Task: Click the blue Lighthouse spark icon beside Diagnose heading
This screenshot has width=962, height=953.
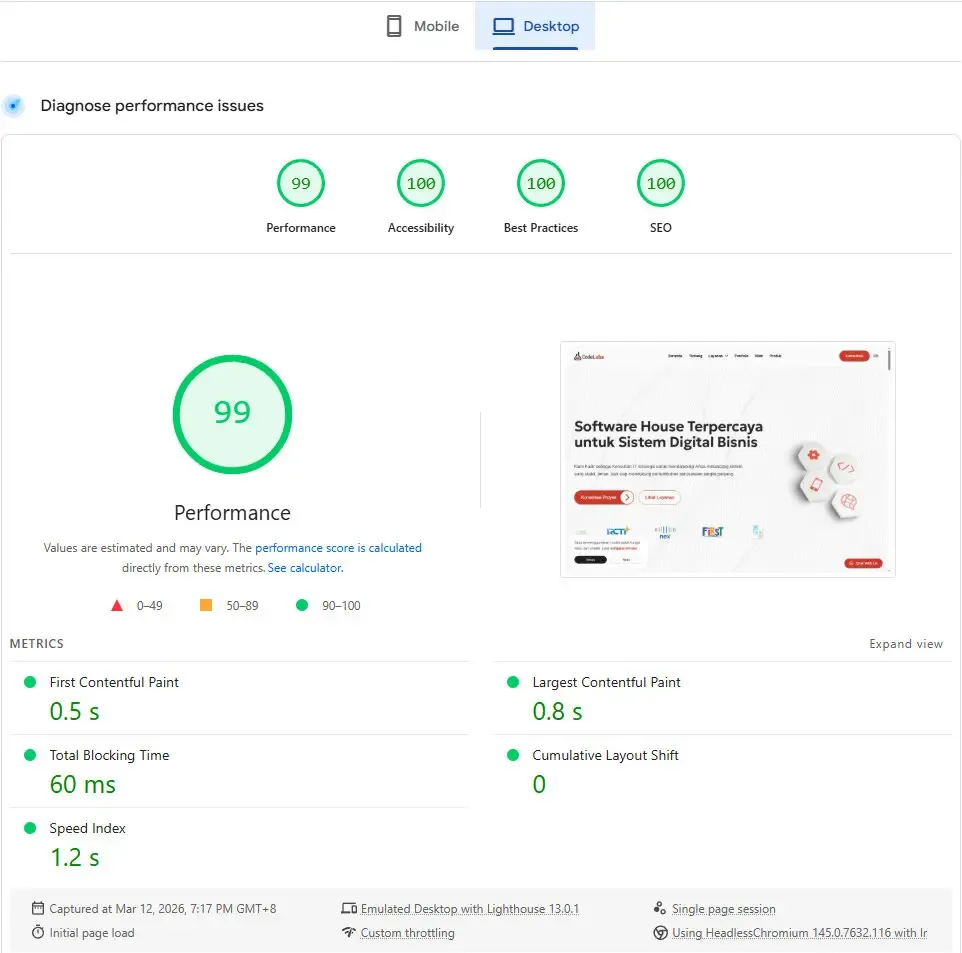Action: pyautogui.click(x=13, y=105)
